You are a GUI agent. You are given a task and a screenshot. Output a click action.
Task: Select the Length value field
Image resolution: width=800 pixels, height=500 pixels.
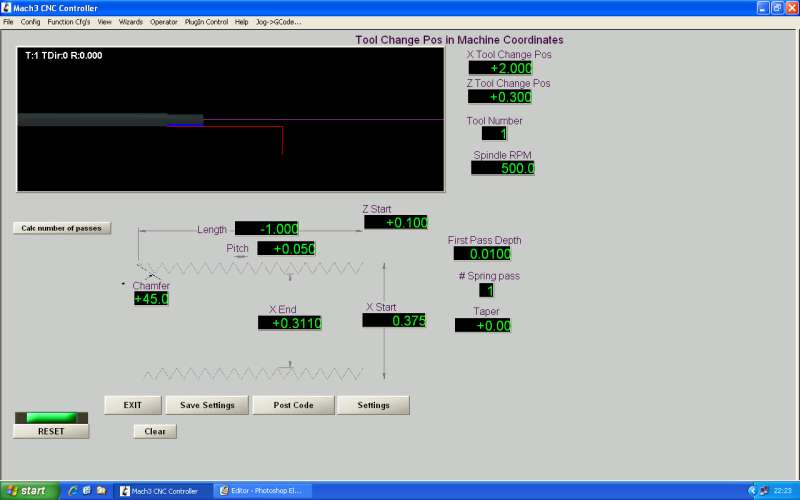pyautogui.click(x=267, y=229)
